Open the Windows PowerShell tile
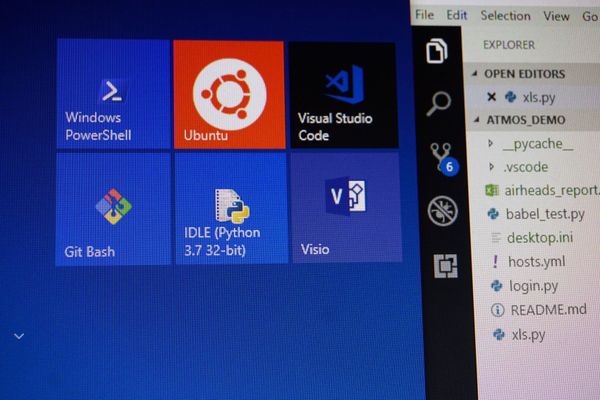The image size is (600, 400). tap(113, 94)
